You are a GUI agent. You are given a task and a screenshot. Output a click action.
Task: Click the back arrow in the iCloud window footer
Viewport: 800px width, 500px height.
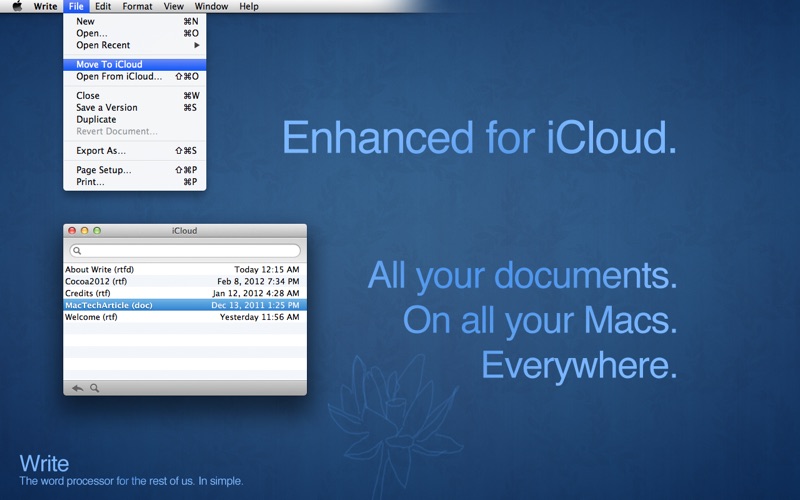(x=78, y=388)
